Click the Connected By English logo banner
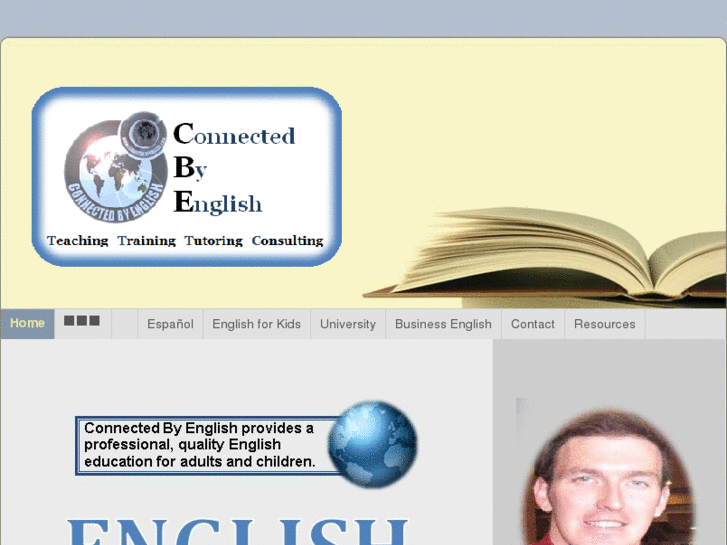Viewport: 727px width, 545px height. 187,177
